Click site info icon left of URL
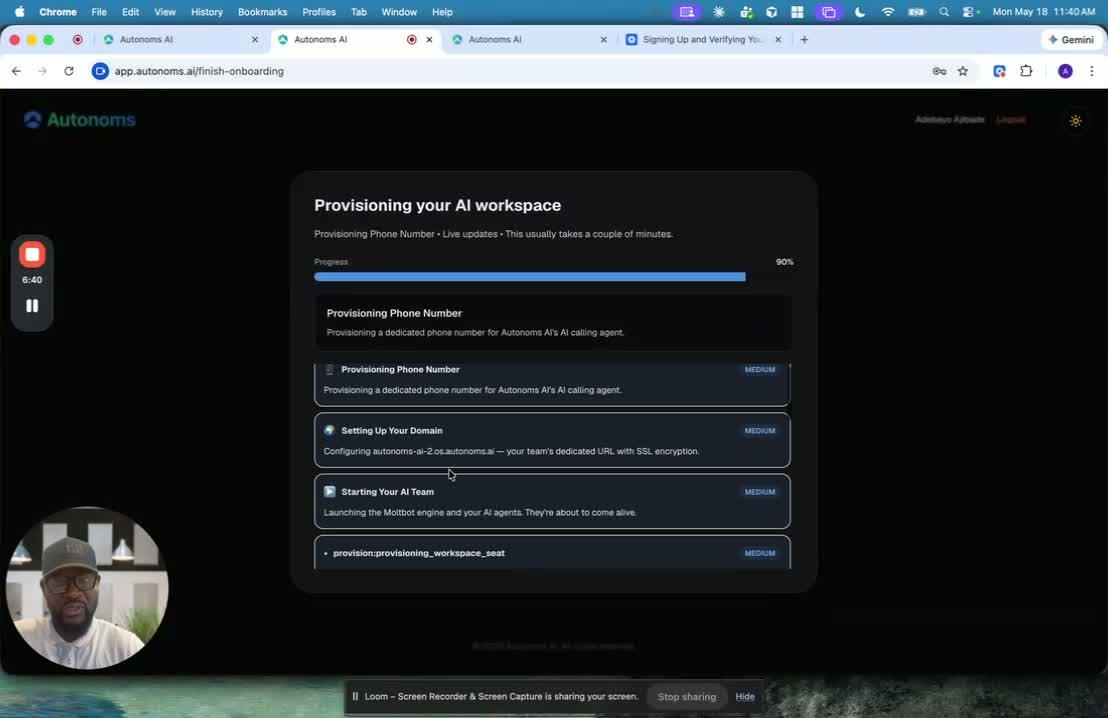This screenshot has width=1108, height=718. [100, 71]
